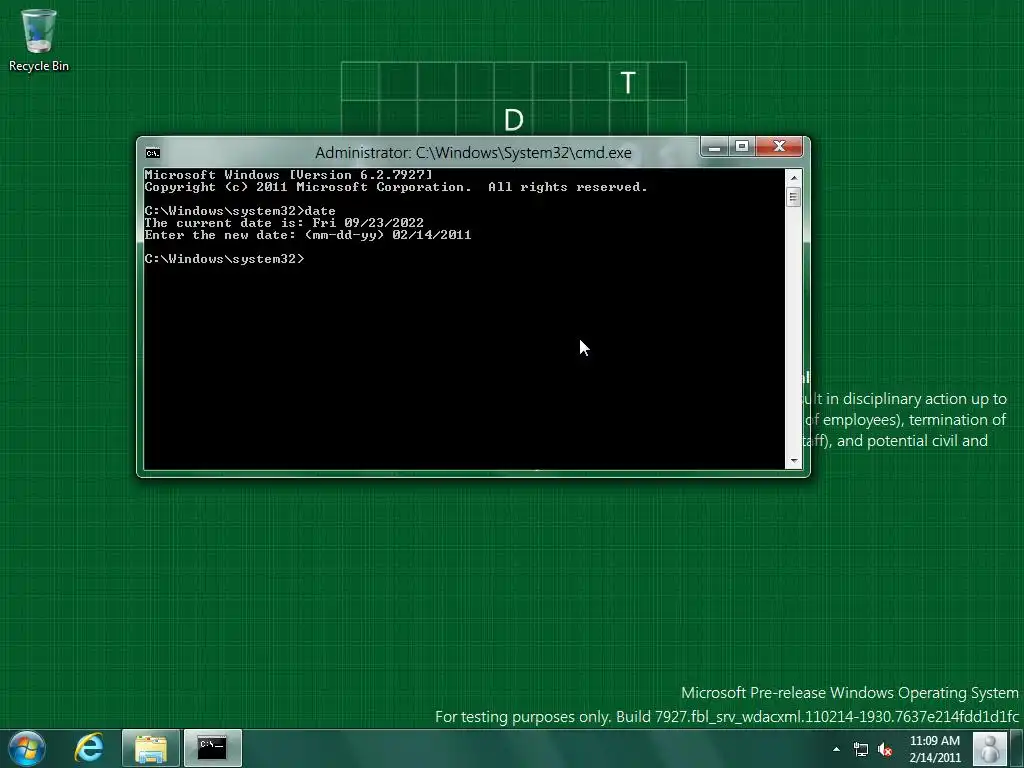Open the Recycle Bin desktop icon
1024x768 pixels.
39,39
